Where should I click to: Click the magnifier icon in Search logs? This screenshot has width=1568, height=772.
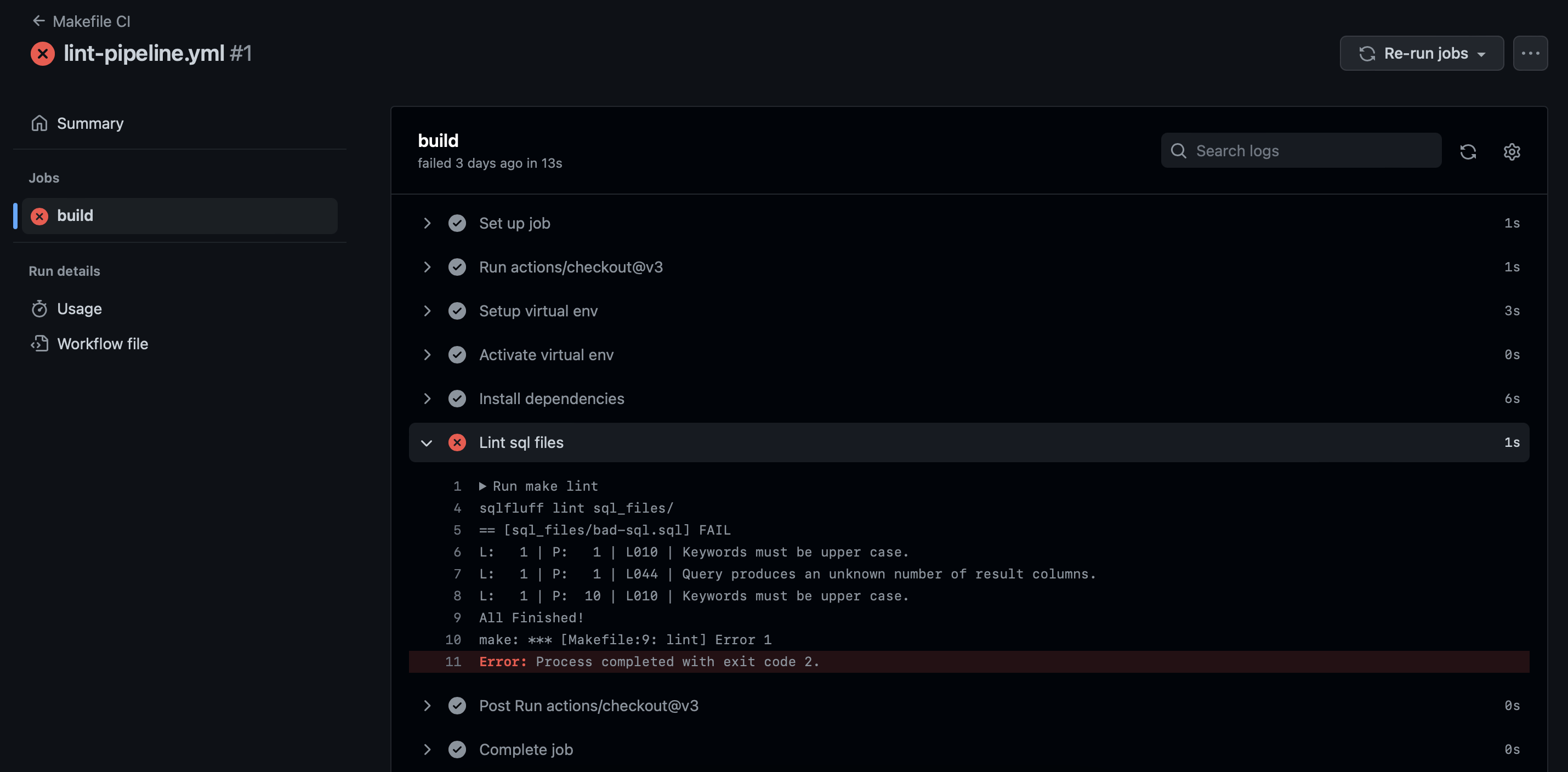[1178, 150]
